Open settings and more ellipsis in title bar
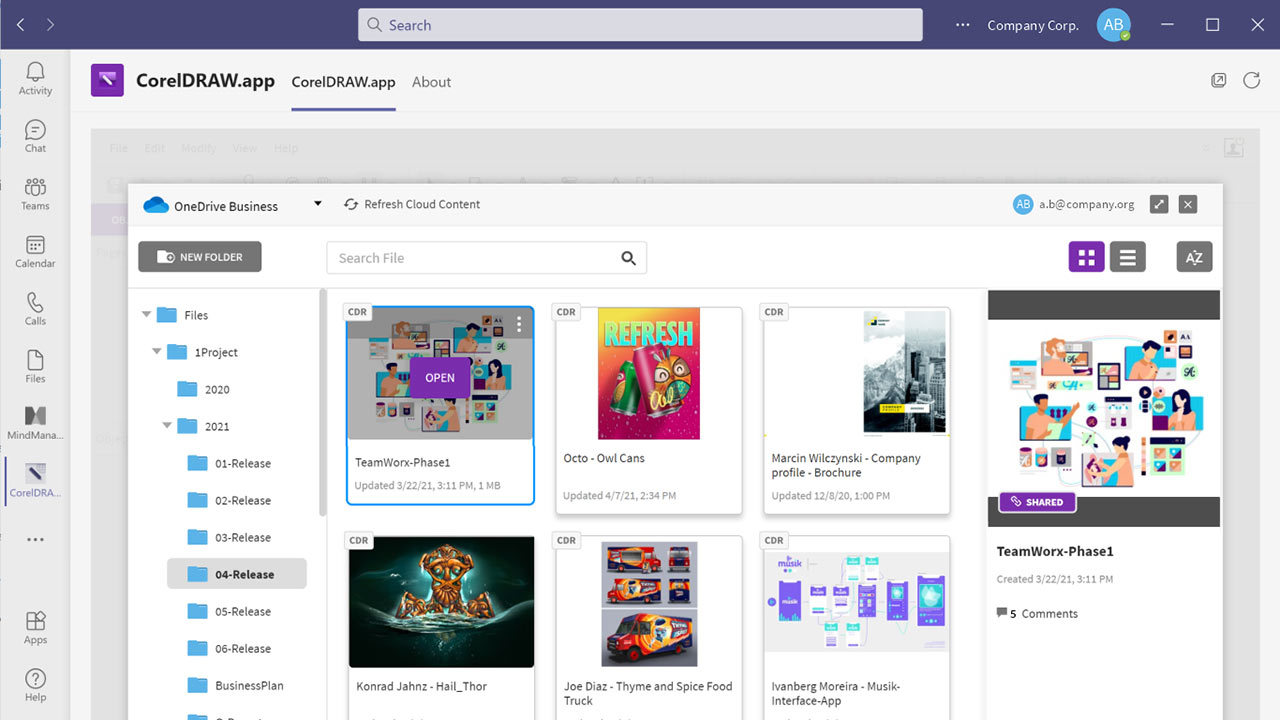Image resolution: width=1280 pixels, height=720 pixels. coord(963,25)
